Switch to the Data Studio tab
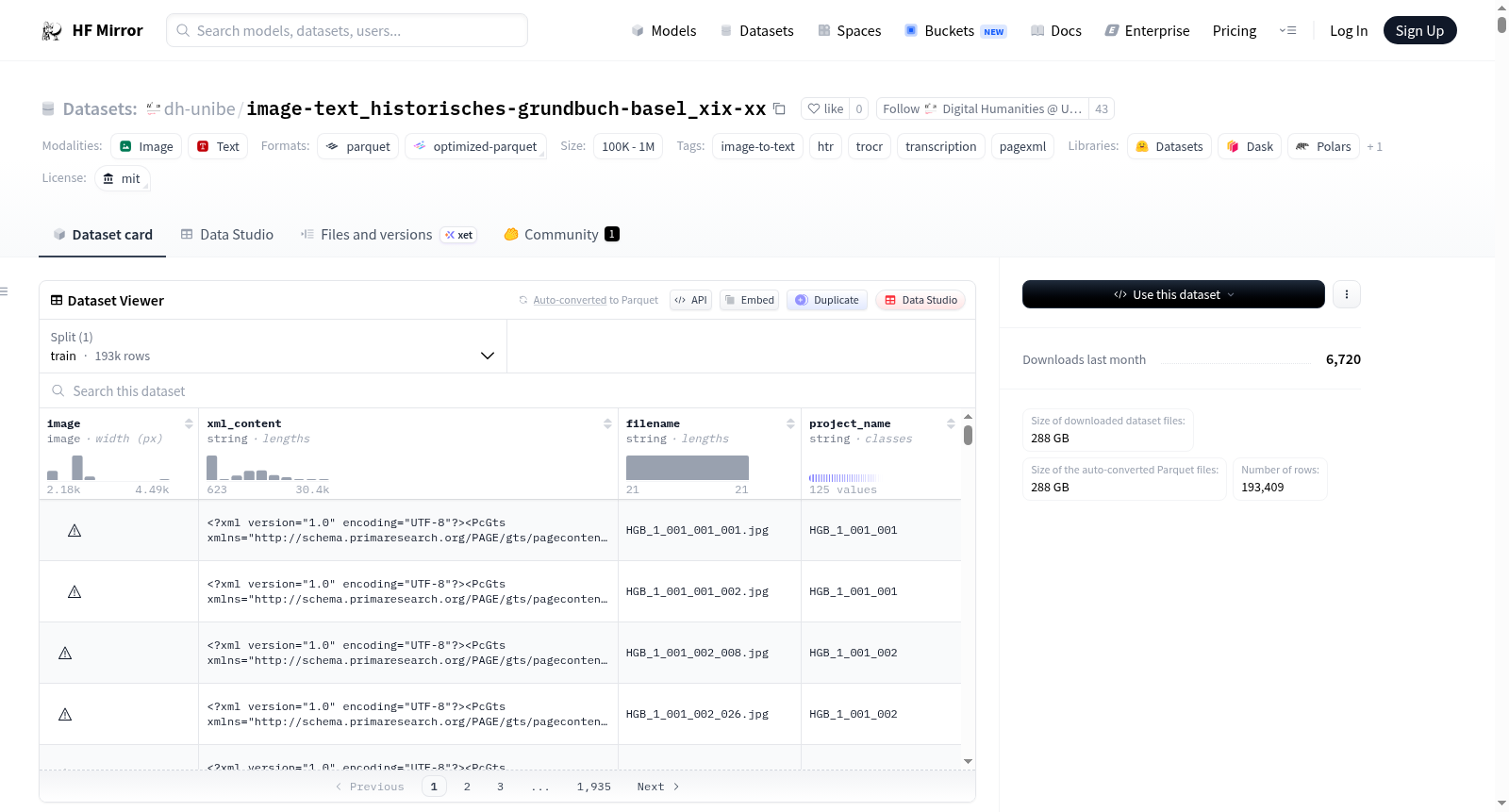This screenshot has height=812, width=1509. pyautogui.click(x=227, y=234)
